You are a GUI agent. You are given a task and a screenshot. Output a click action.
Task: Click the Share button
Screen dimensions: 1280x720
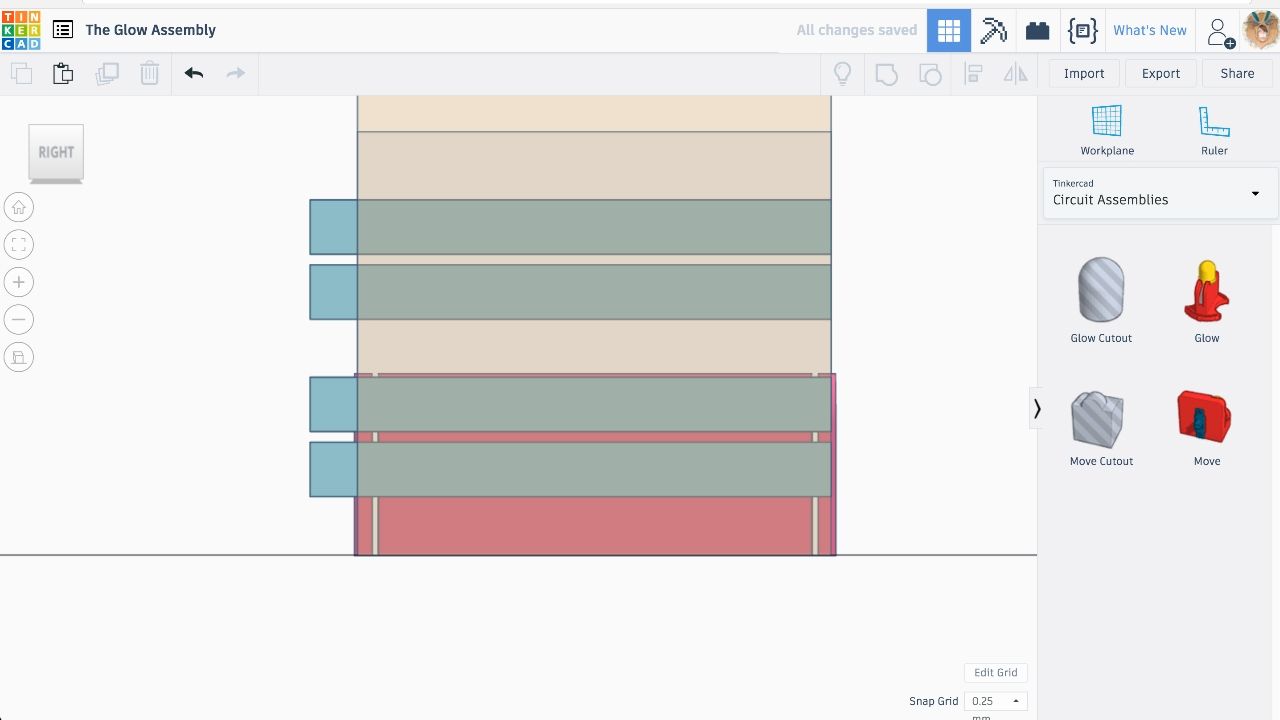point(1237,73)
